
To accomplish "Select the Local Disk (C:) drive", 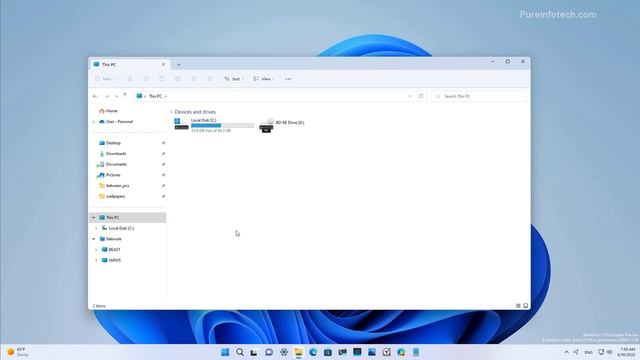I will tap(214, 125).
